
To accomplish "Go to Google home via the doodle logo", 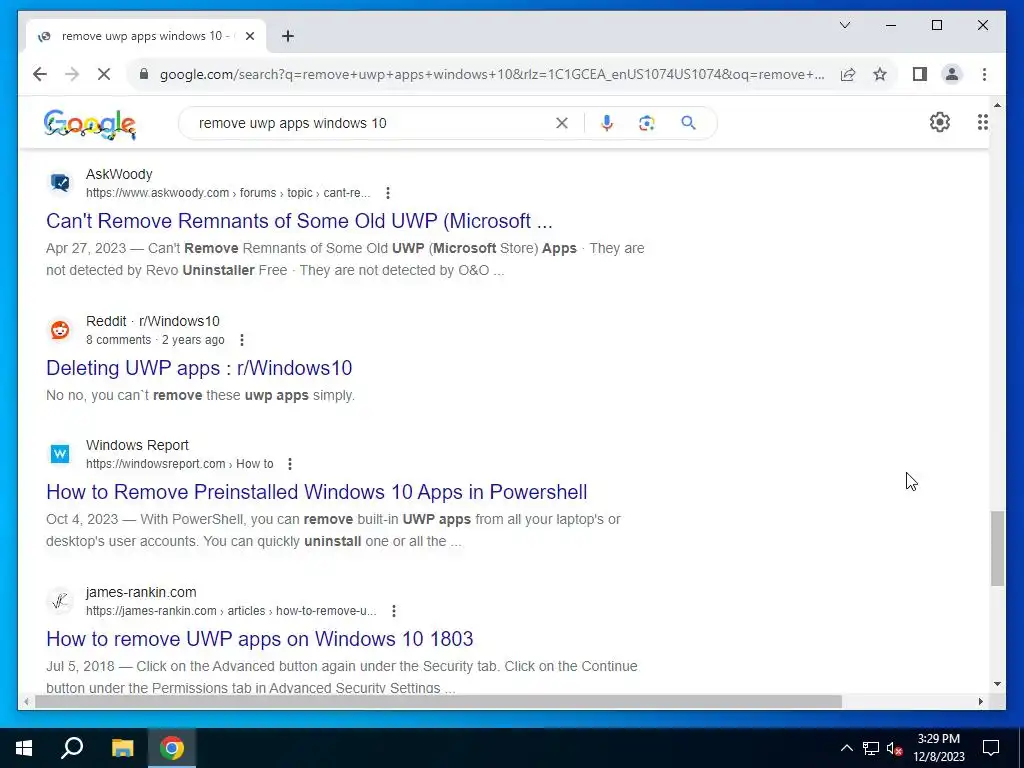I will click(89, 123).
